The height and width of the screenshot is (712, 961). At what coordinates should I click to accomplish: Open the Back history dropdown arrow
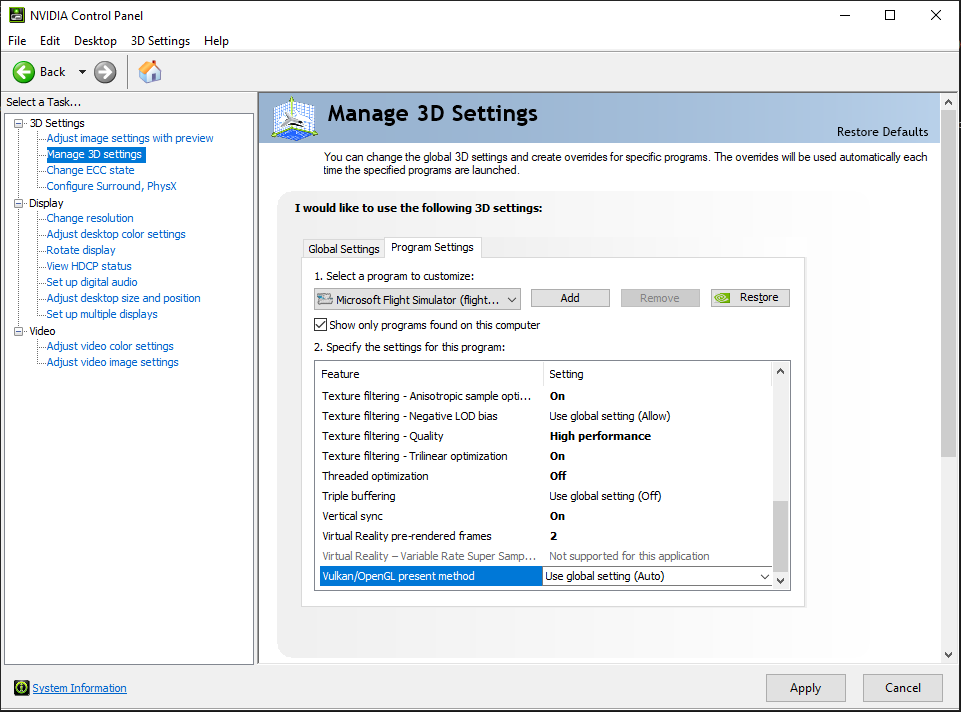click(x=82, y=72)
